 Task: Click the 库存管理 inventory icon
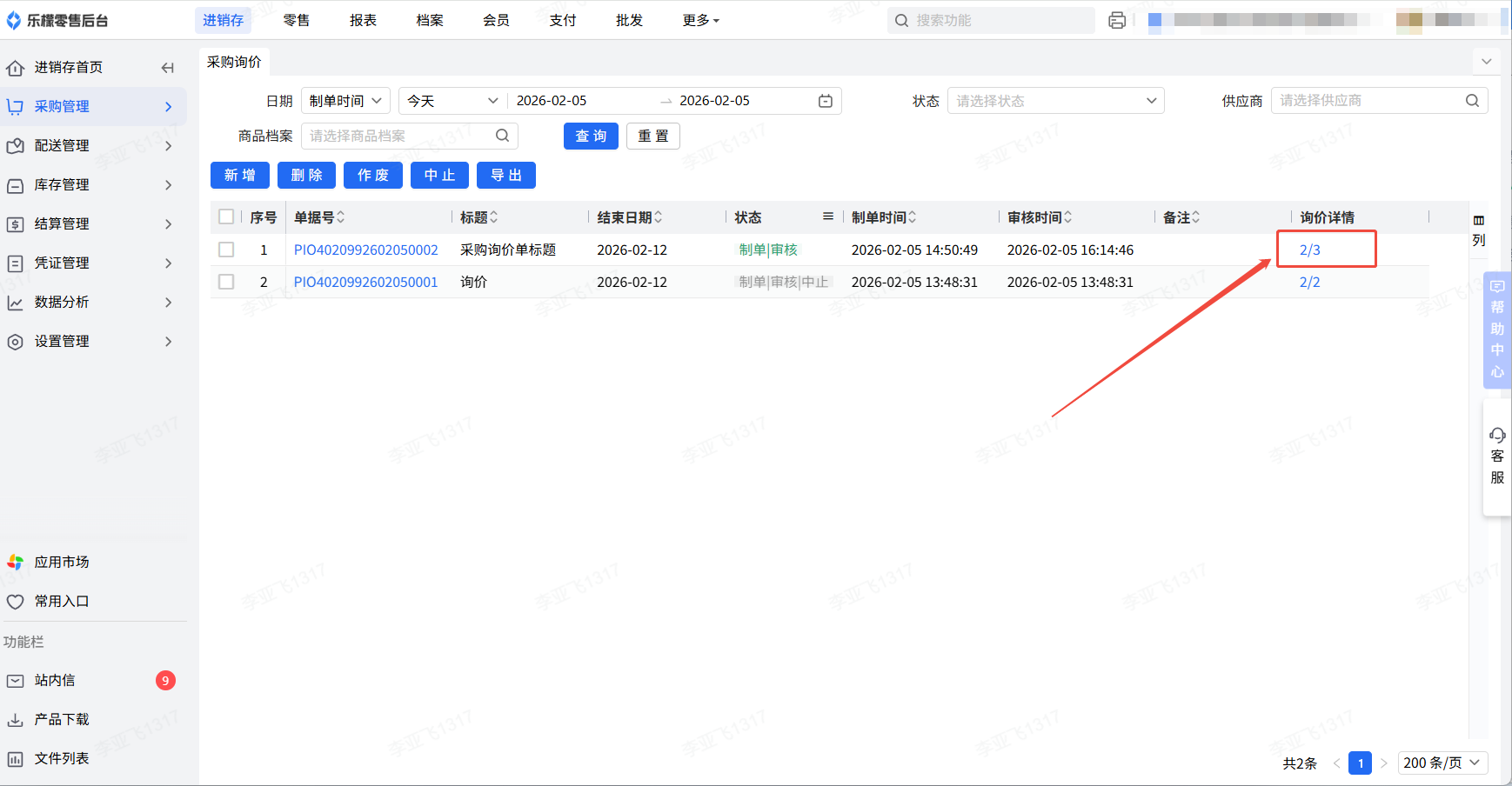click(x=15, y=185)
